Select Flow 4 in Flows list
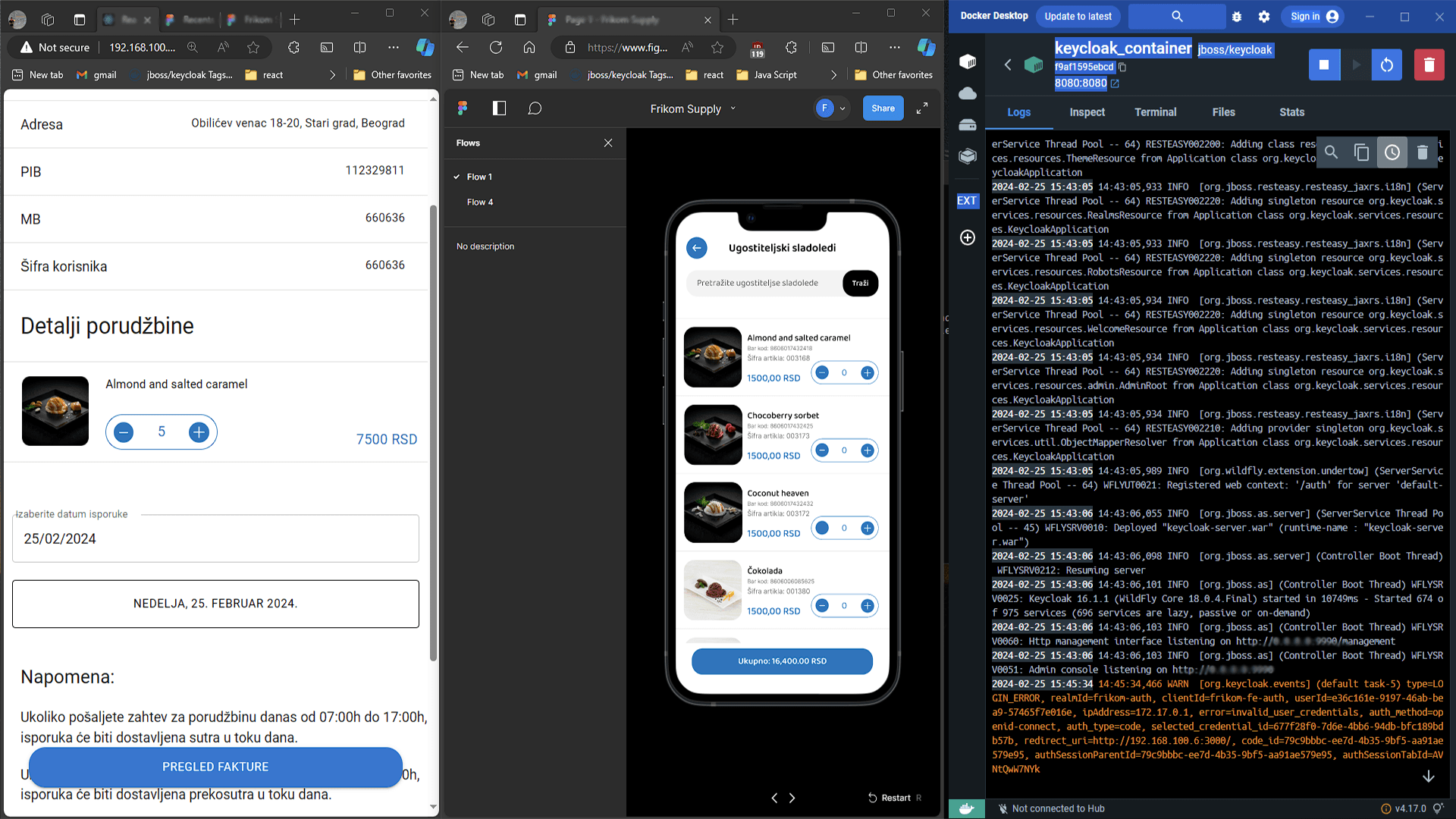Viewport: 1456px width, 819px height. pos(480,202)
